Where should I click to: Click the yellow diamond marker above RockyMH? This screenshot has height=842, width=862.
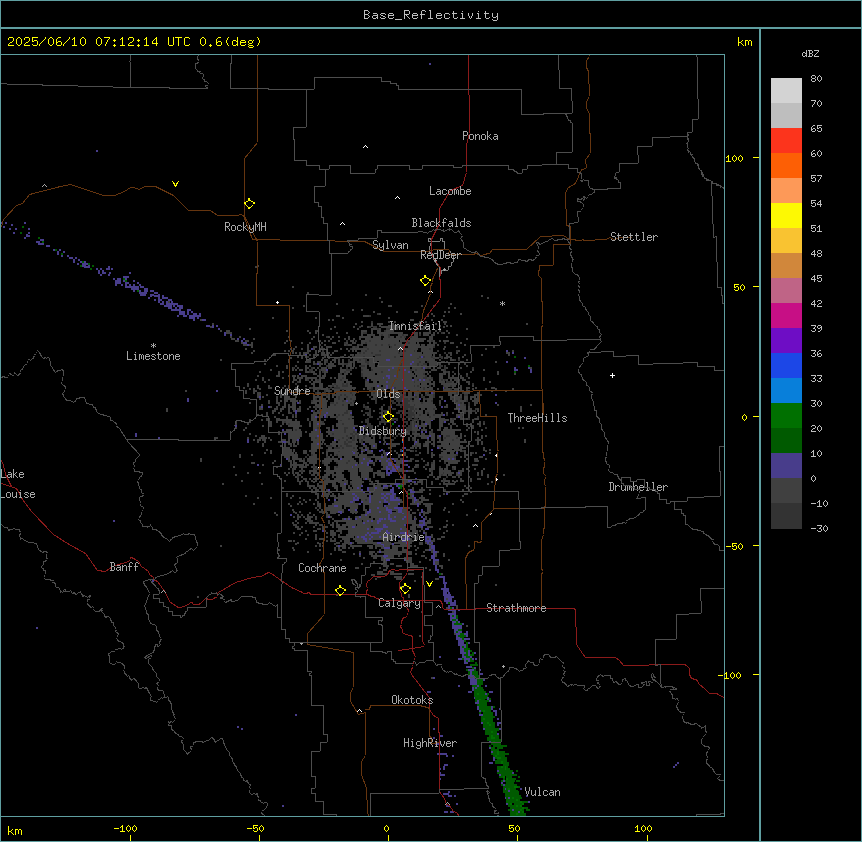(249, 203)
